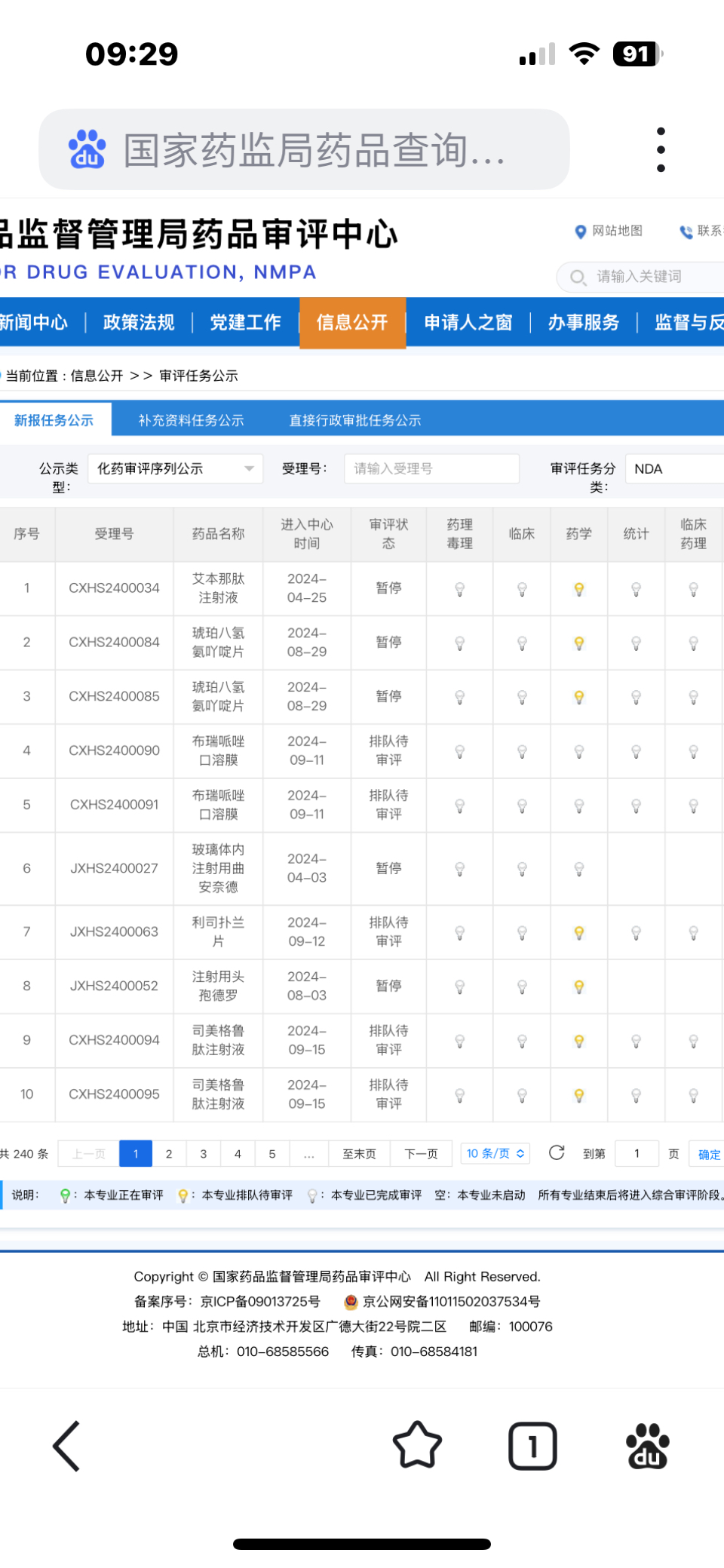Image resolution: width=724 pixels, height=1568 pixels.
Task: Click yellow 药学 bulb for CXHS2400085
Action: tap(579, 698)
